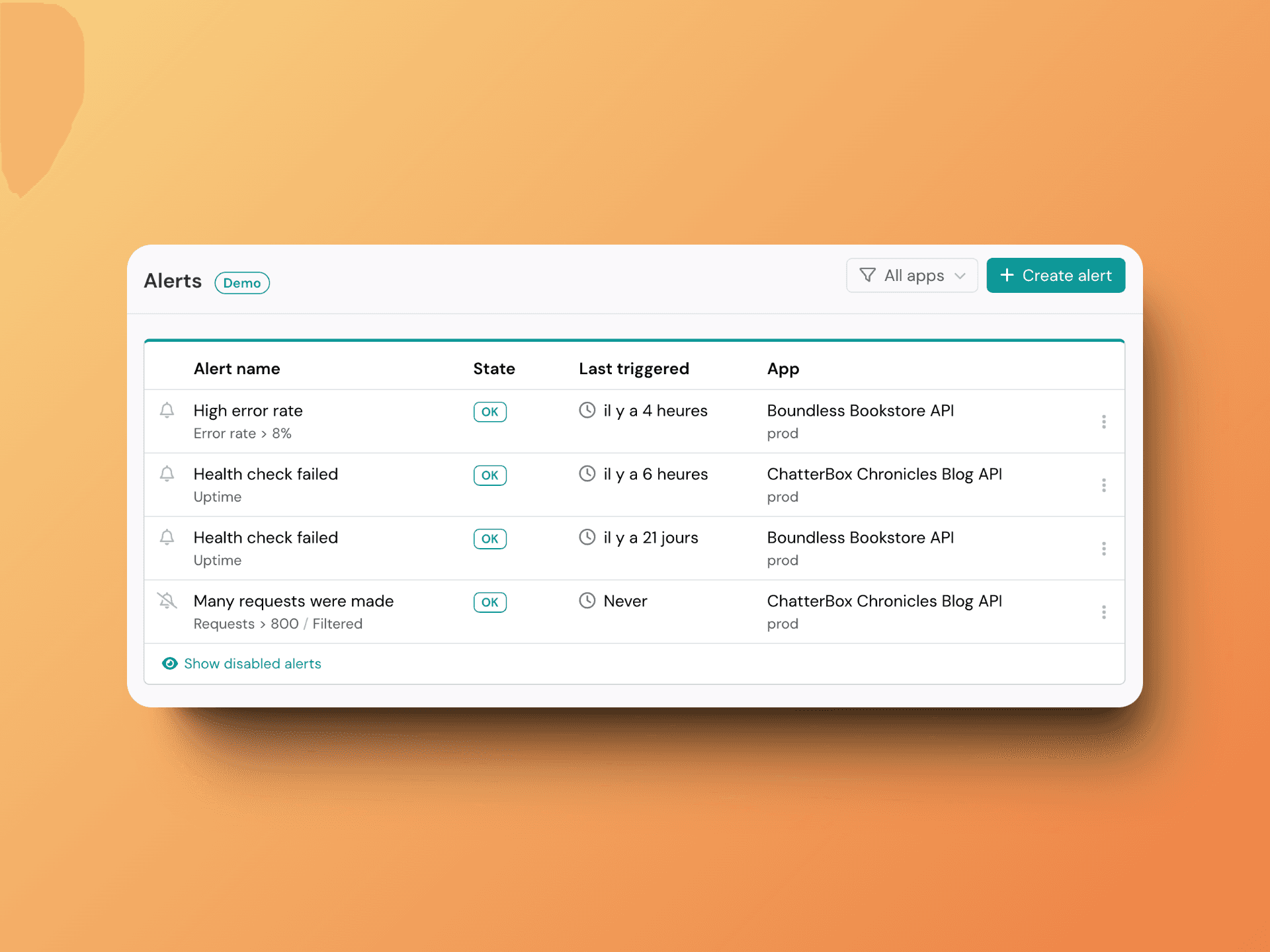
Task: Click the muted bell icon beside Many requests were made
Action: (167, 601)
